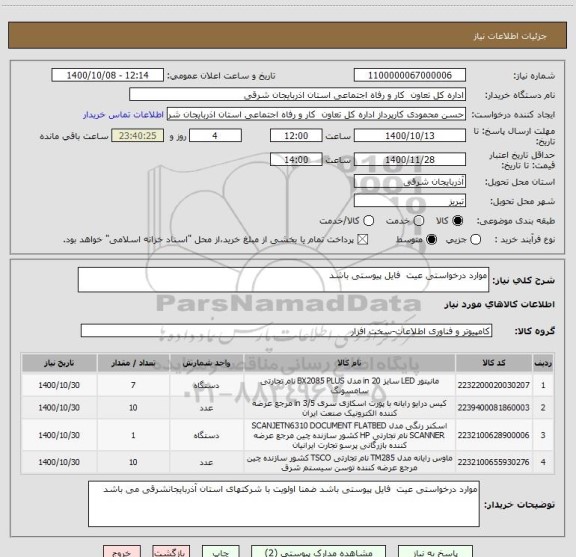Viewport: 576px width, 557px height.
Task: Click the مشاهده مدارک پیوستی (2) button
Action: click(x=318, y=552)
